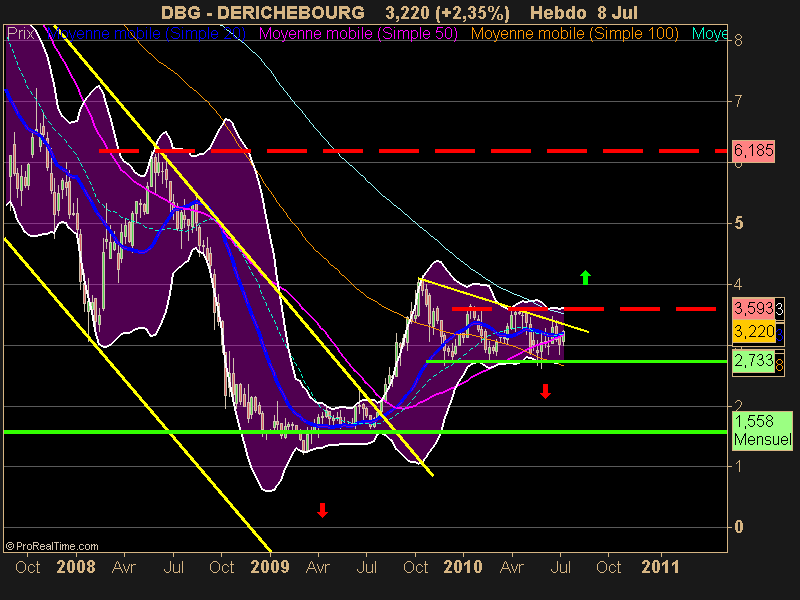Select the Moyenne mobile (Simple 20) legend
Viewport: 800px width, 600px height.
click(x=146, y=34)
